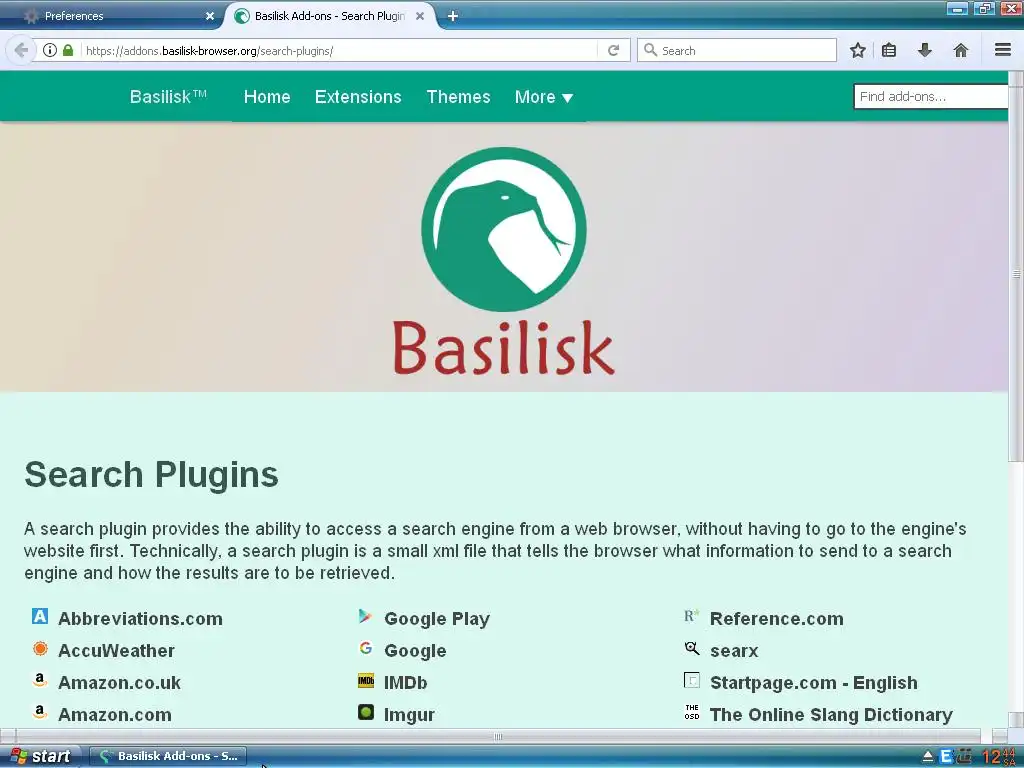This screenshot has height=768, width=1024.
Task: Open the IMDb link
Action: point(406,682)
